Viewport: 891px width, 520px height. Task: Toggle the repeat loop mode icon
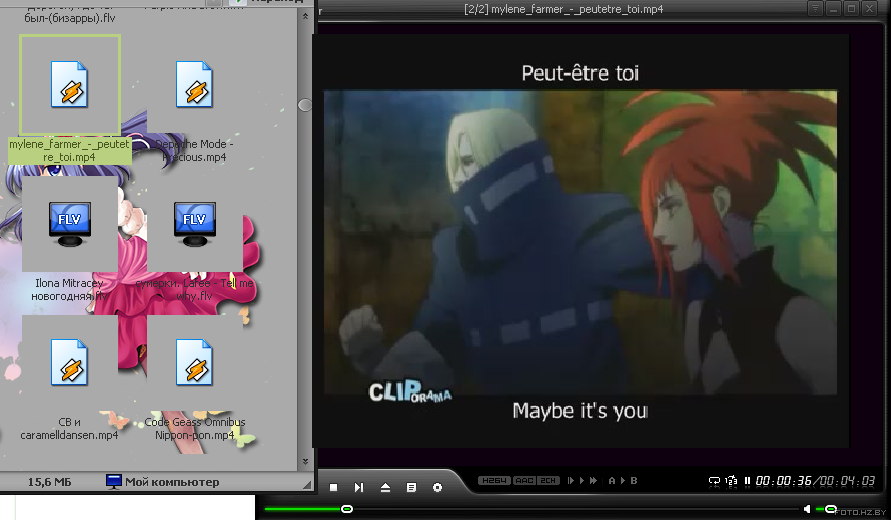click(x=714, y=481)
